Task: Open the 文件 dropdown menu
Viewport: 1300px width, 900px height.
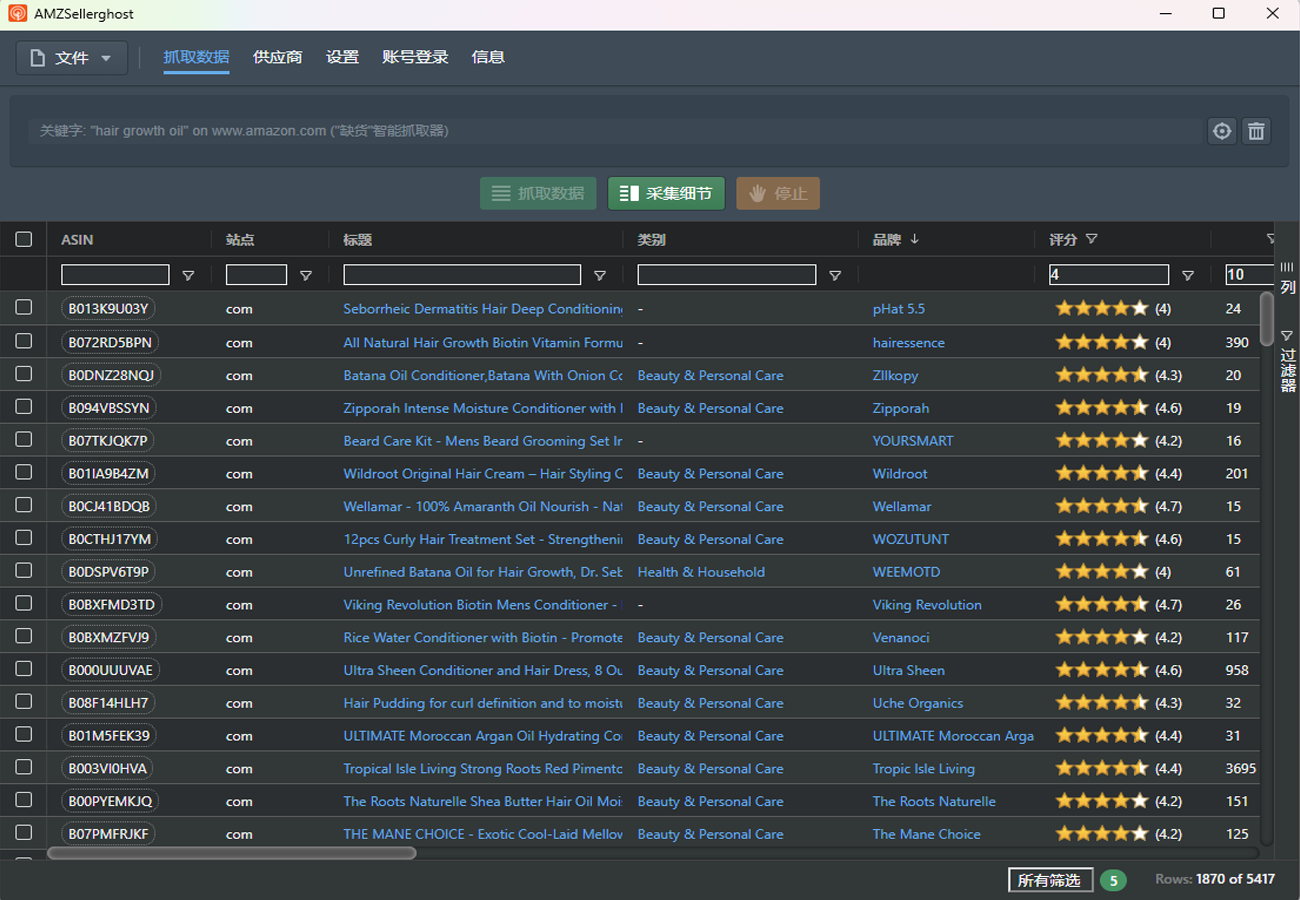Action: tap(72, 58)
